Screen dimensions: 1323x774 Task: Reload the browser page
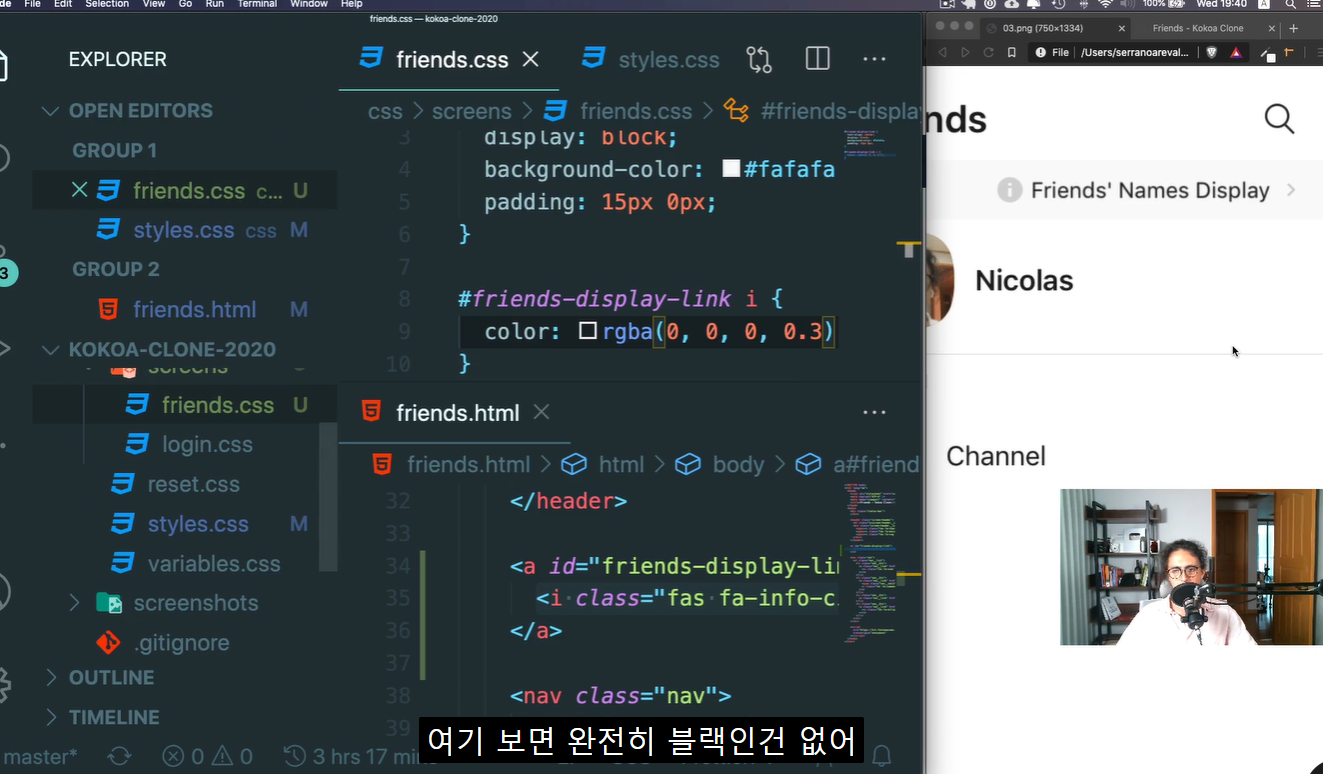[x=988, y=52]
